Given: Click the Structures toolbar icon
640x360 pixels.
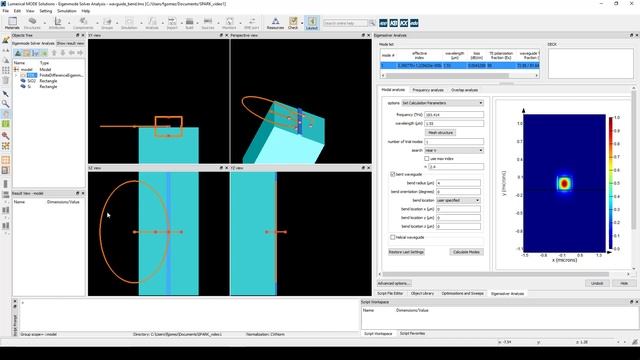Looking at the screenshot, I should tap(32, 23).
